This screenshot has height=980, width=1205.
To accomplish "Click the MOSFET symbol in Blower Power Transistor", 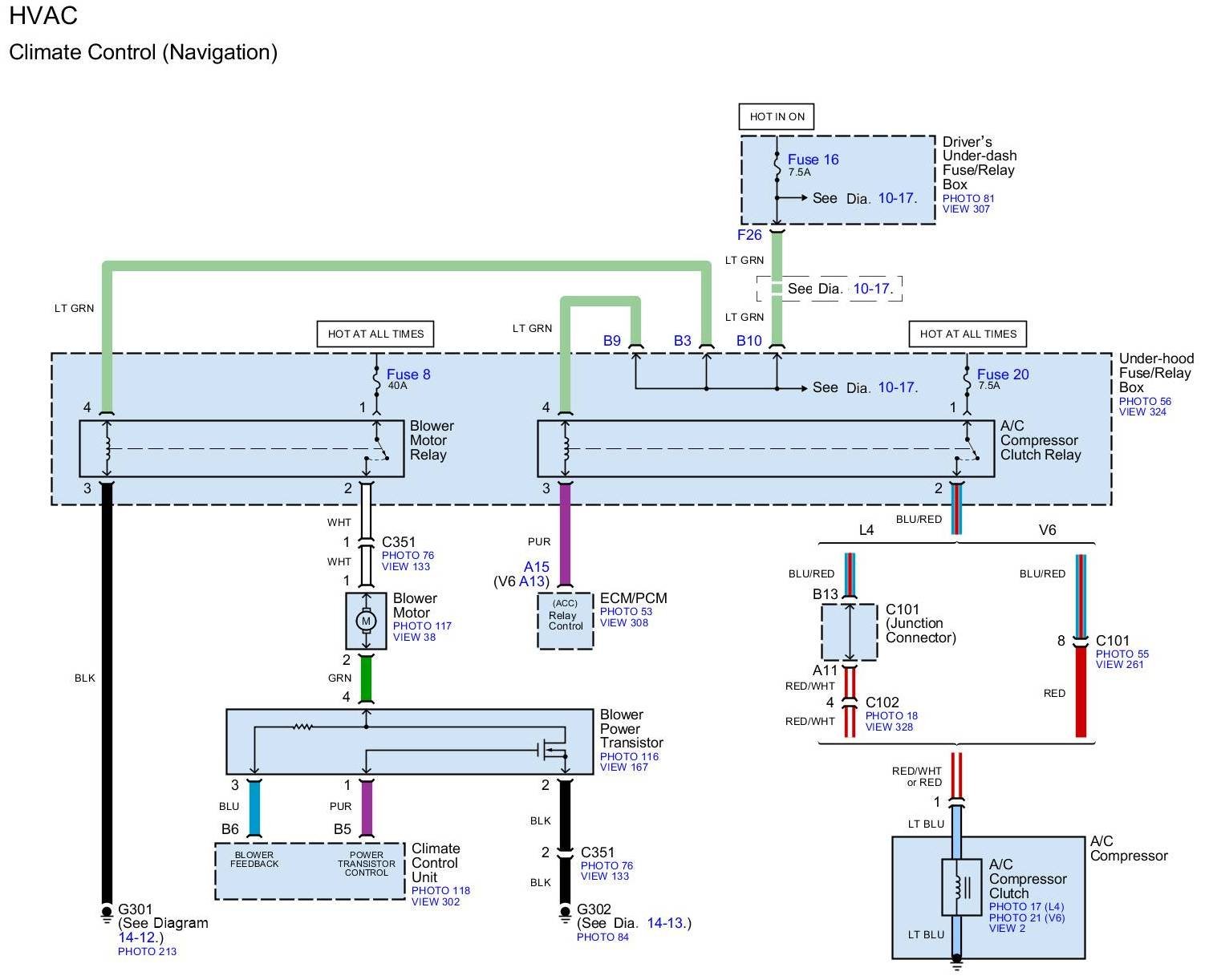I will (x=553, y=751).
